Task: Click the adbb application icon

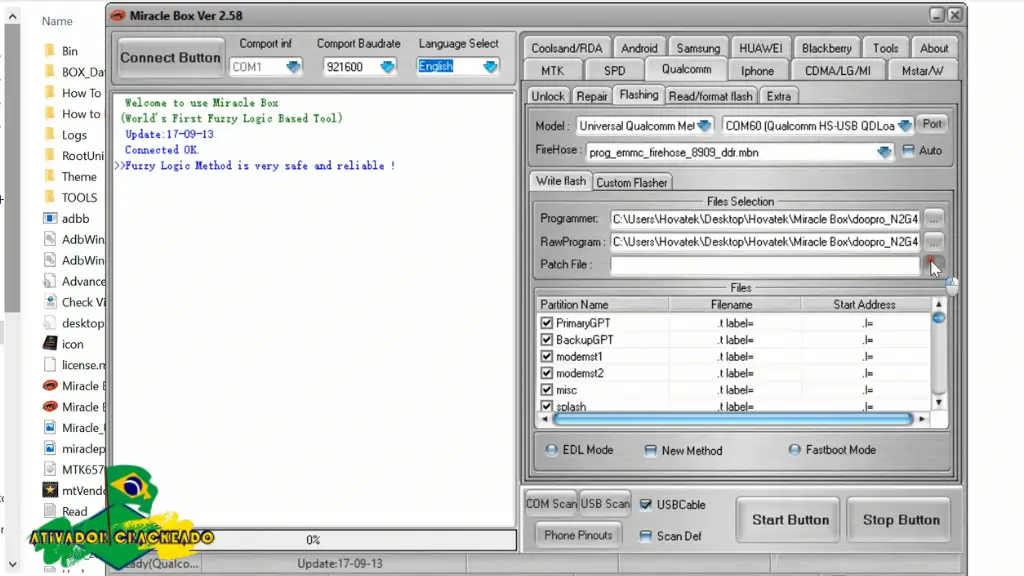Action: point(50,218)
